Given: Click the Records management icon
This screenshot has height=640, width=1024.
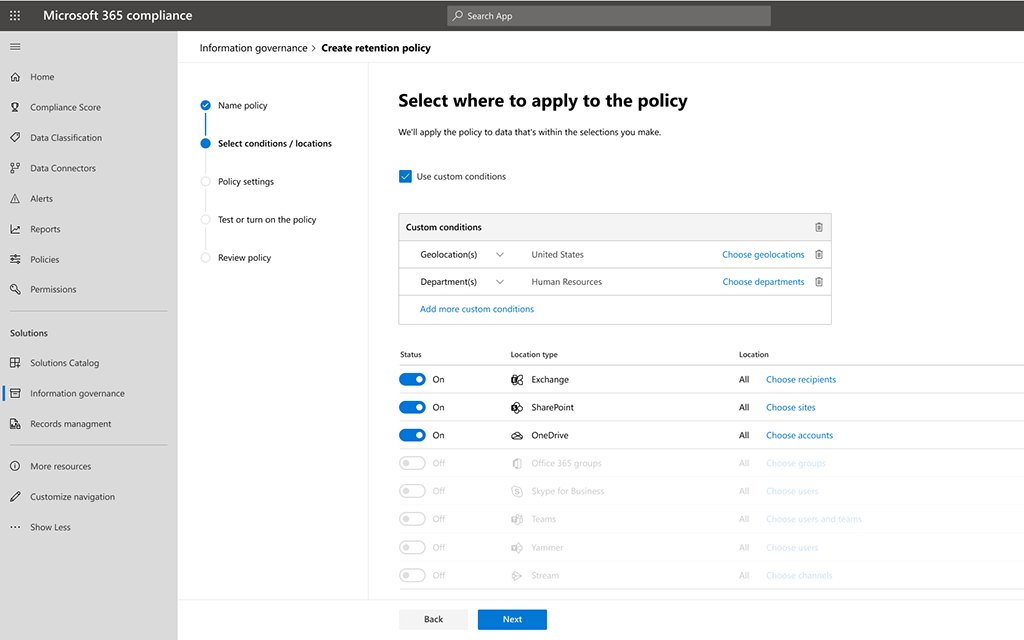Looking at the screenshot, I should (x=15, y=424).
